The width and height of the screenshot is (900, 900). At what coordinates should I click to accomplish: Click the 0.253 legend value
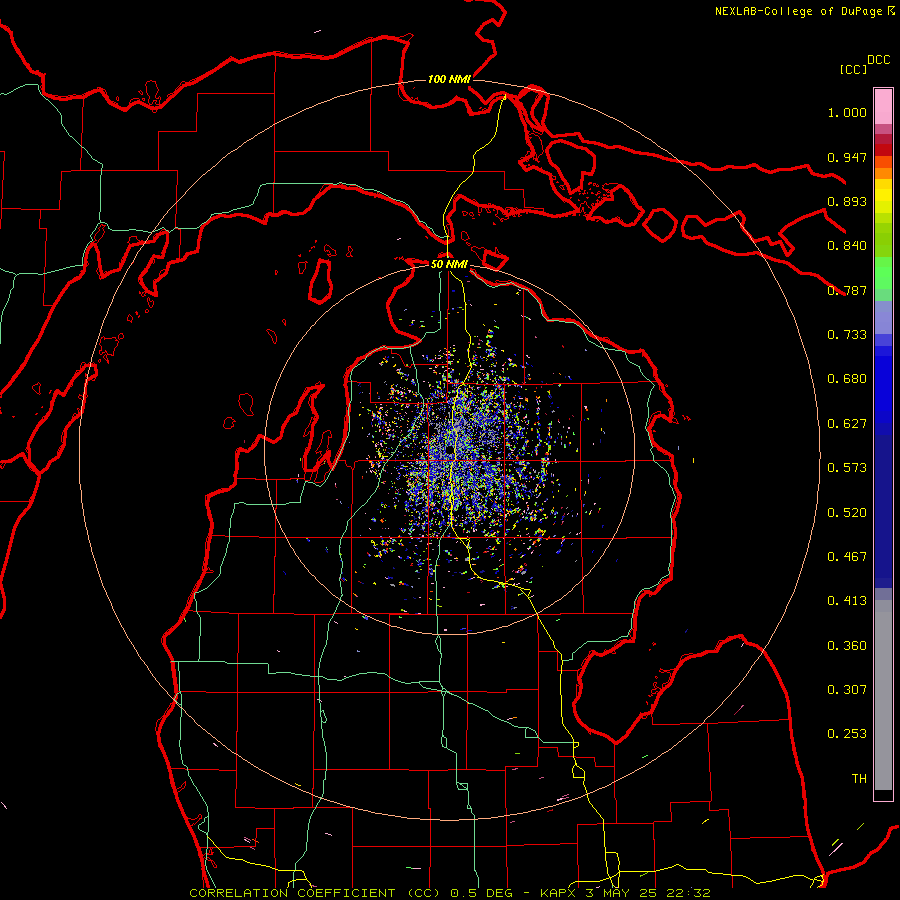(847, 734)
